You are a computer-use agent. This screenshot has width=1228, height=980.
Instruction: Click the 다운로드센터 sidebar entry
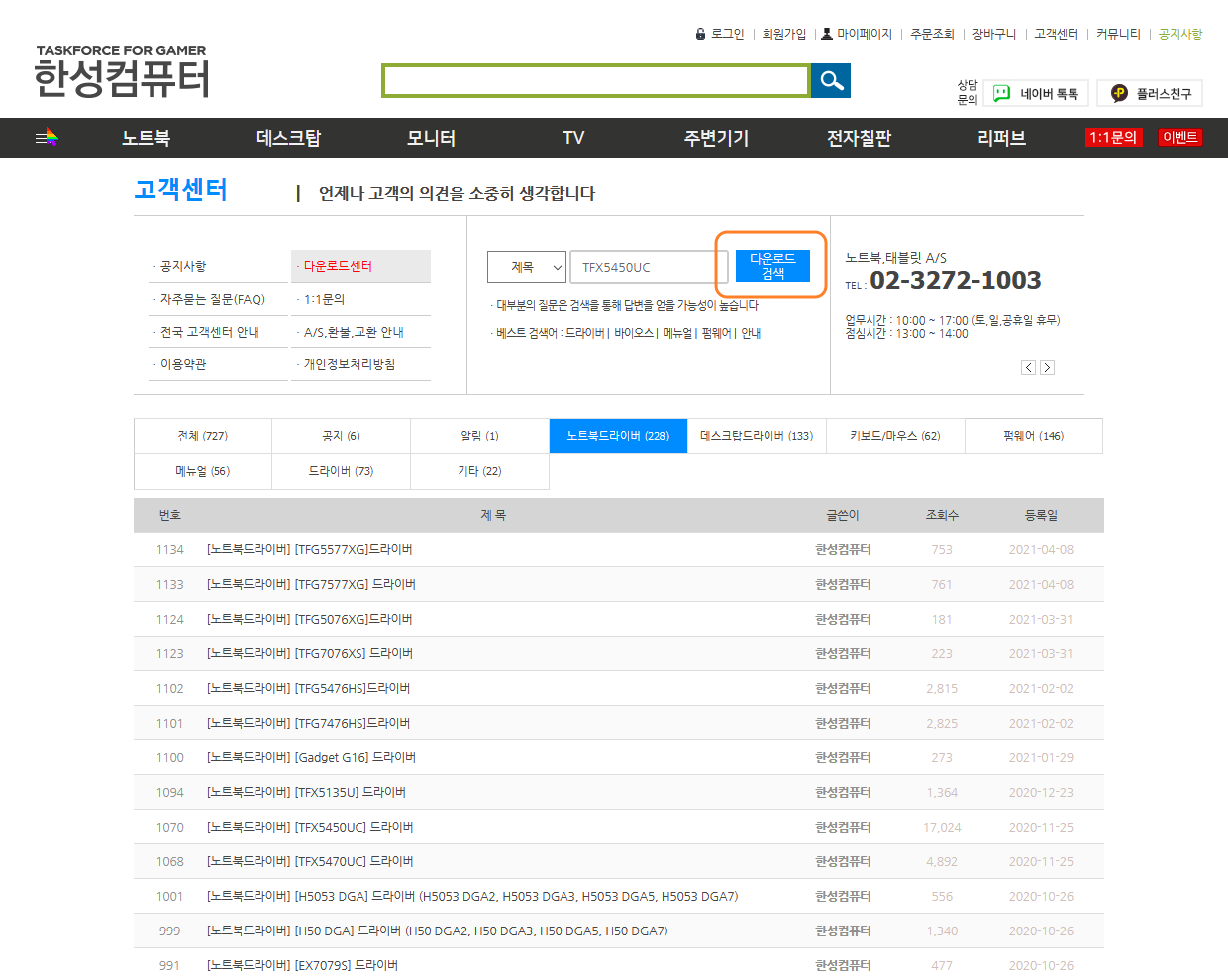point(338,266)
